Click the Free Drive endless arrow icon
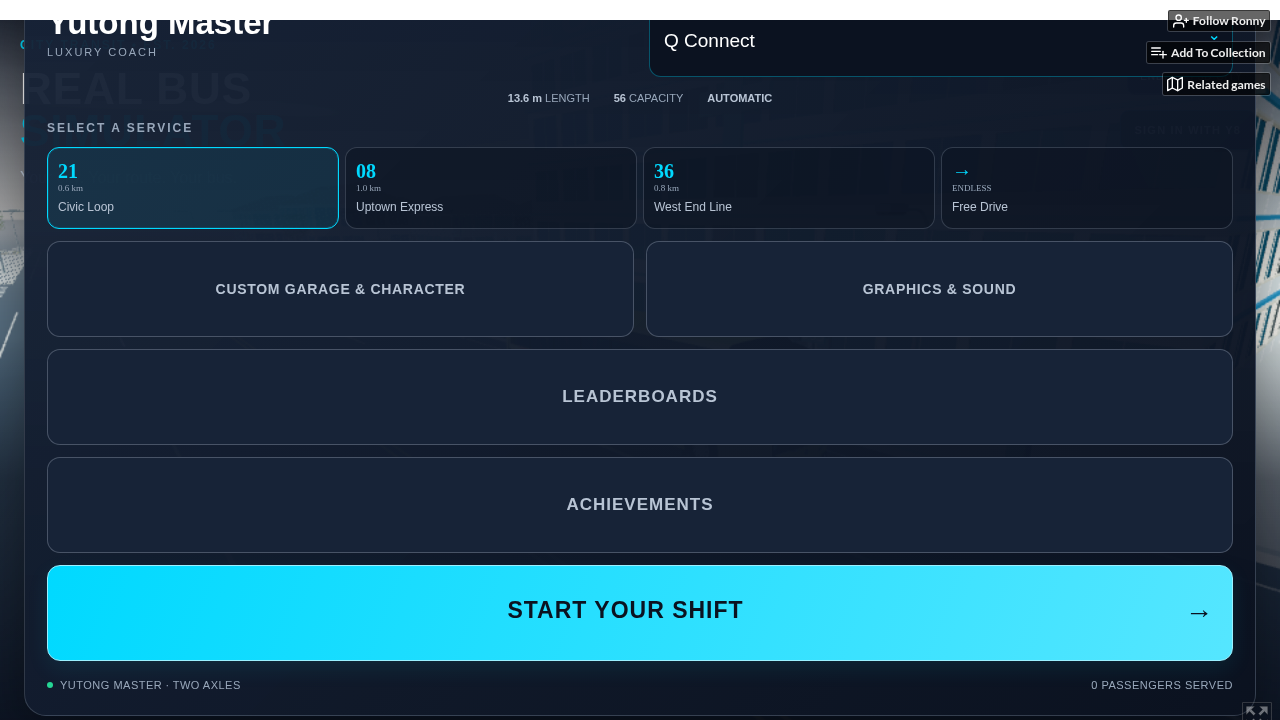 [961, 171]
